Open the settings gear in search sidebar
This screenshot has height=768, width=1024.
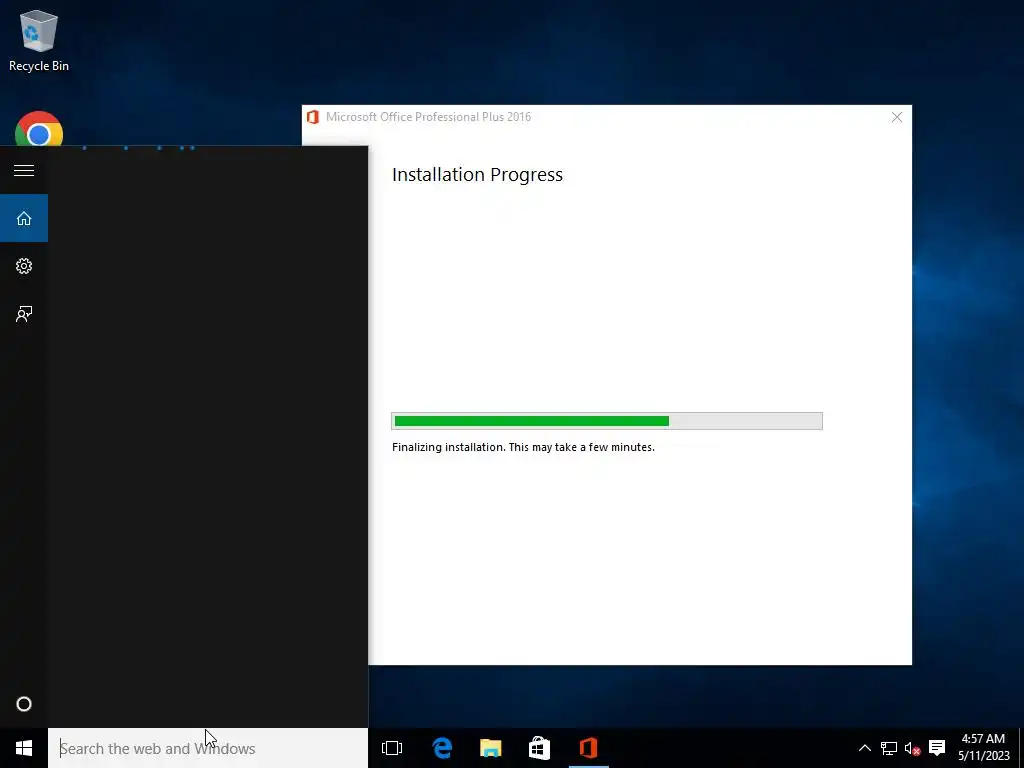point(24,266)
